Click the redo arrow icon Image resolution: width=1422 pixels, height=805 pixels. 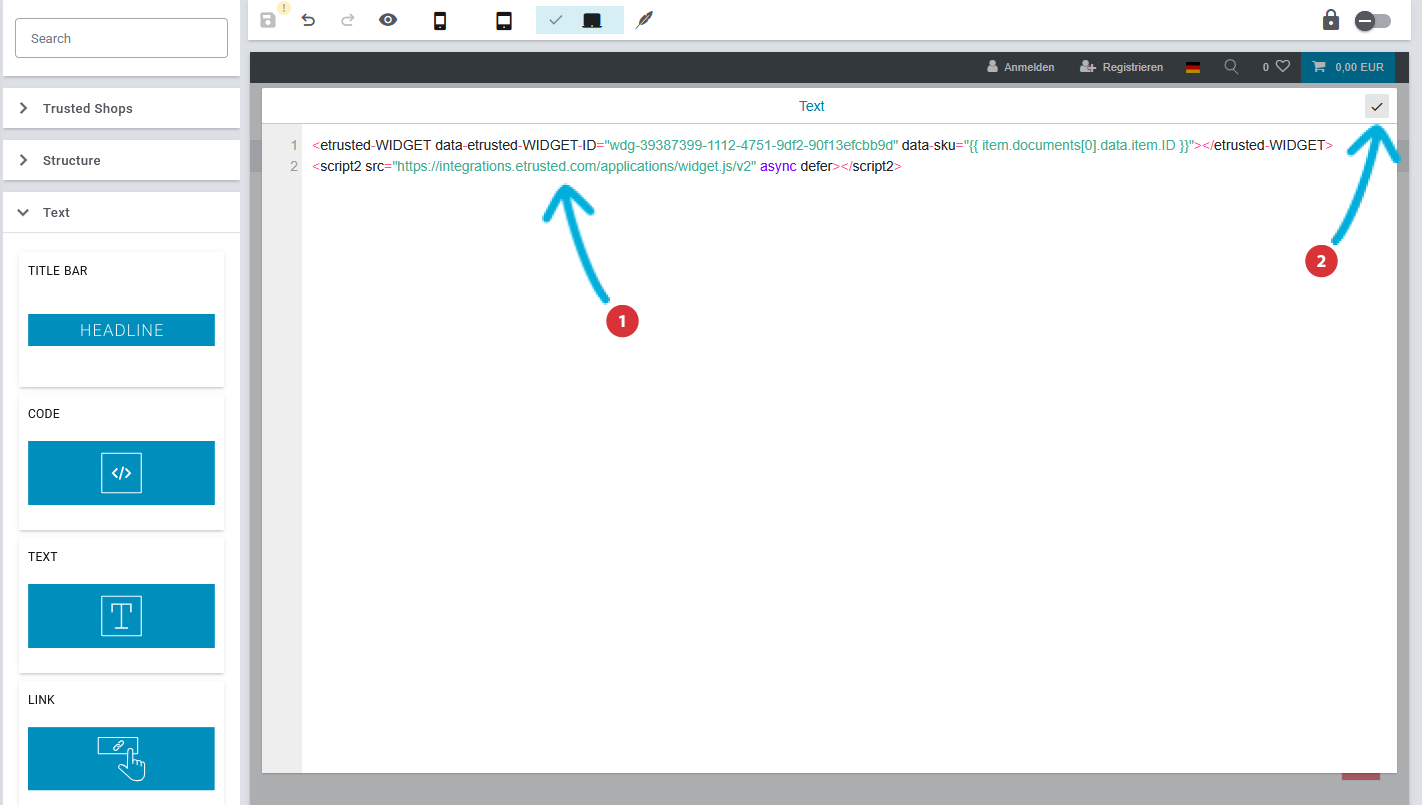[x=348, y=20]
